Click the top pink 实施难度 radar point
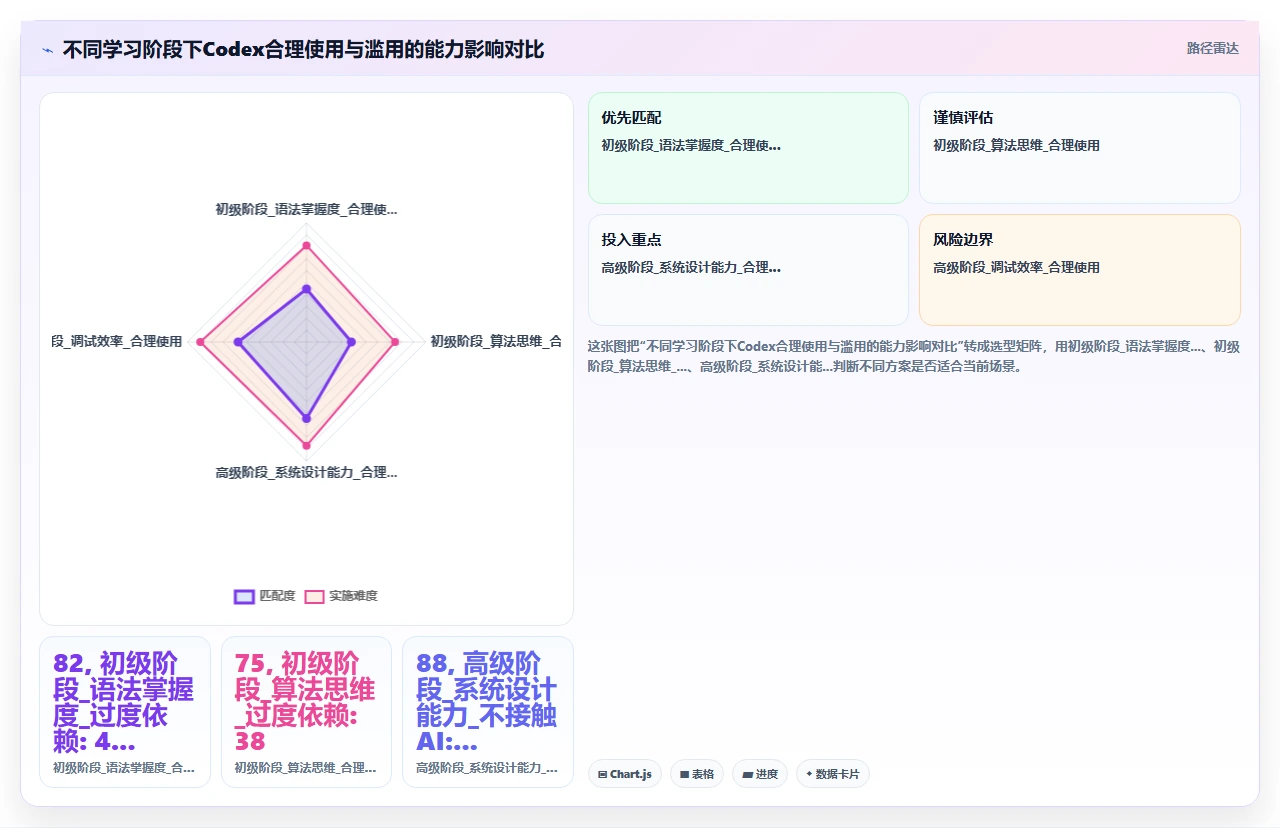 (x=307, y=245)
